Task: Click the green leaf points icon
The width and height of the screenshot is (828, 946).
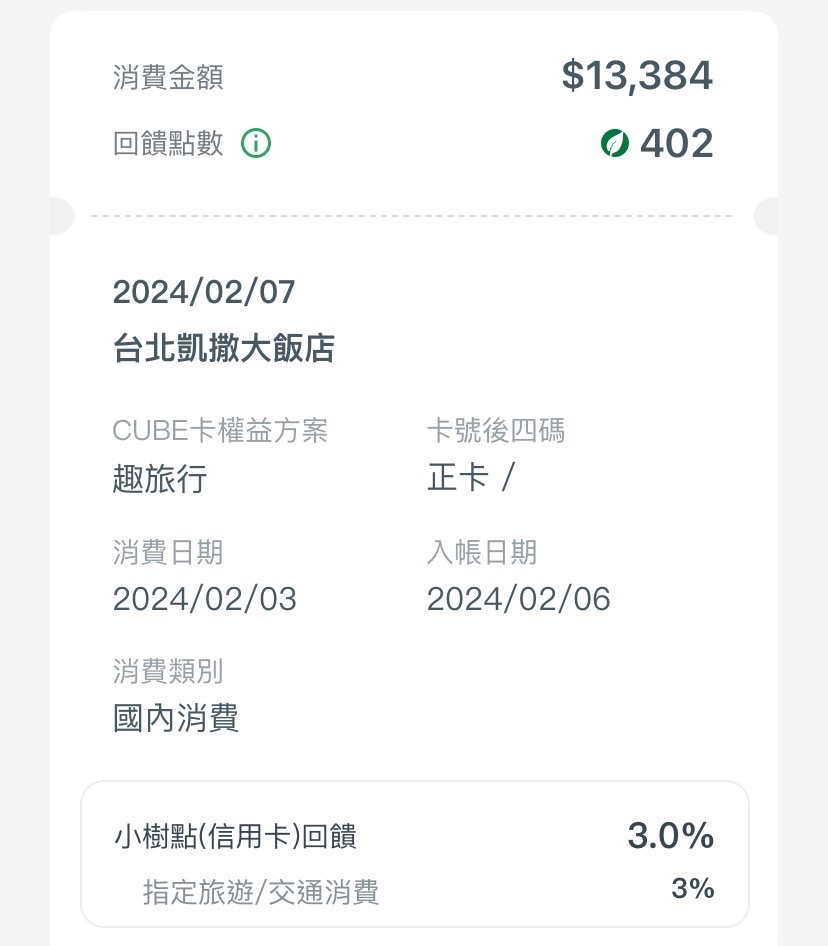Action: tap(614, 144)
